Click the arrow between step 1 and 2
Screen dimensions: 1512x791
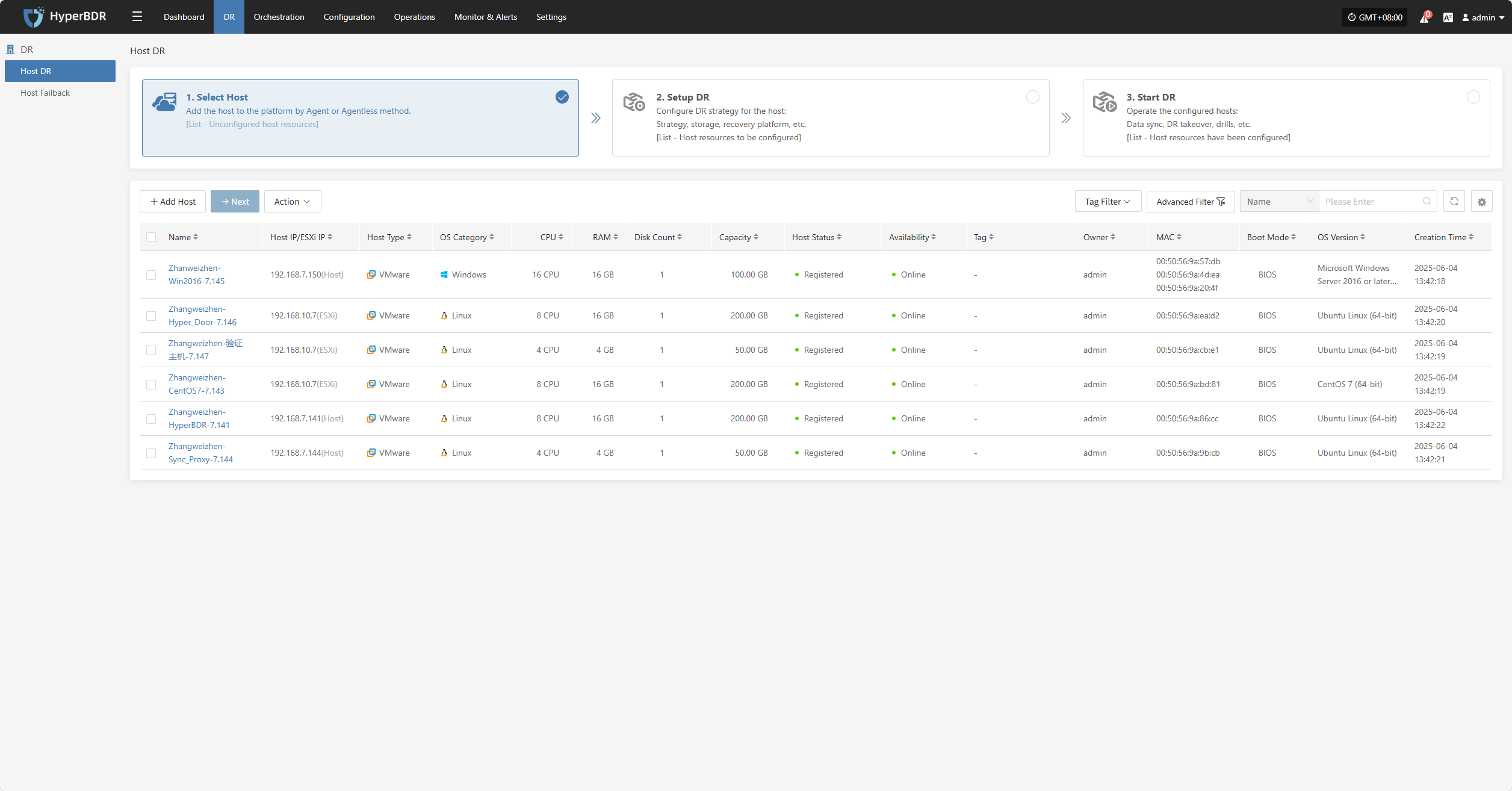596,118
